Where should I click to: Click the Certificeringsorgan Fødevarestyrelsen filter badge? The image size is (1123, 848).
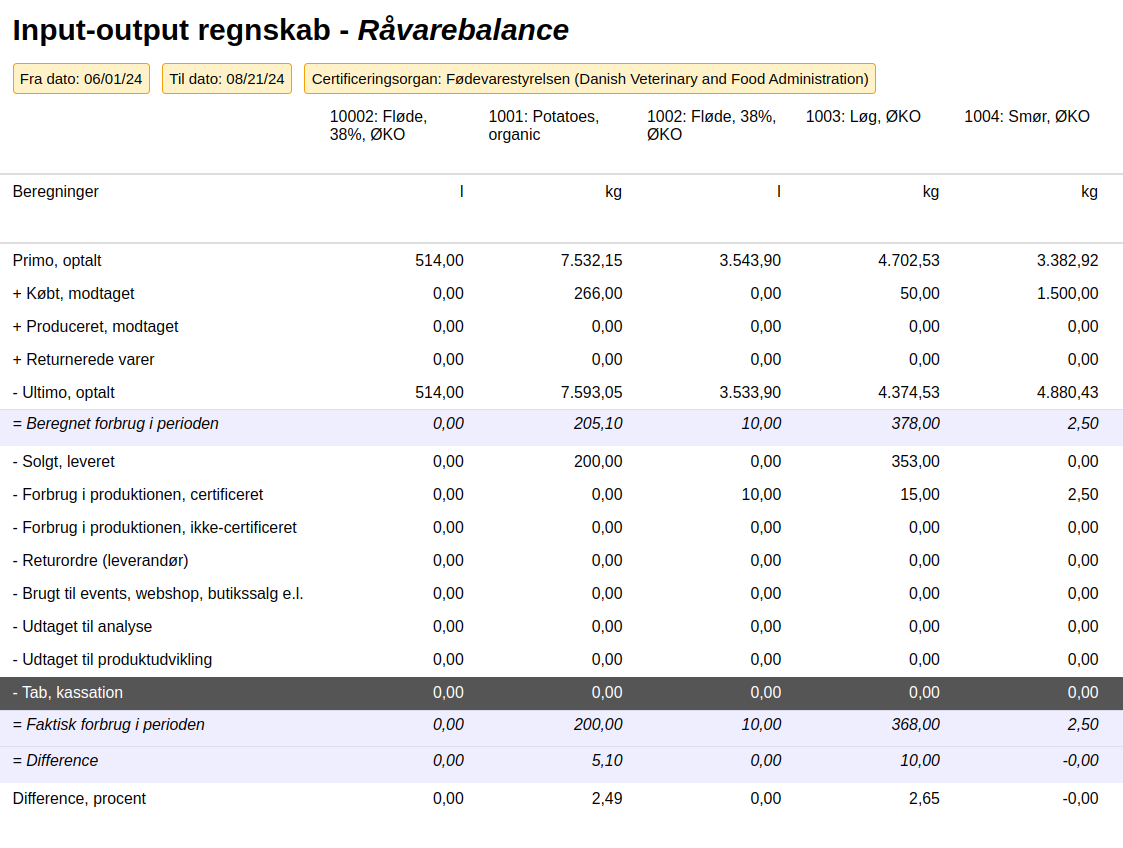(x=592, y=78)
